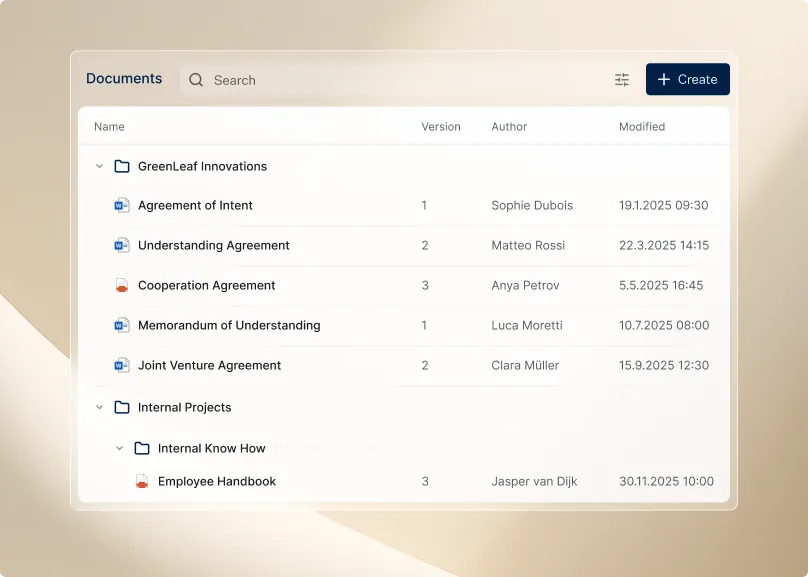Click version number of Cooperation Agreement
Image resolution: width=808 pixels, height=577 pixels.
(x=425, y=285)
